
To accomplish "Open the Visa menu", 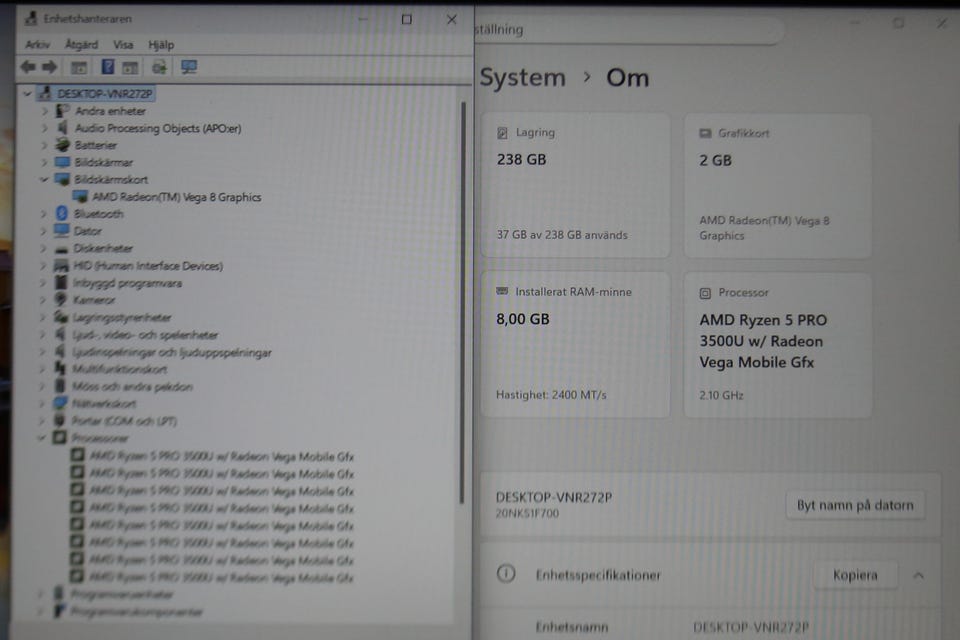I will 123,45.
